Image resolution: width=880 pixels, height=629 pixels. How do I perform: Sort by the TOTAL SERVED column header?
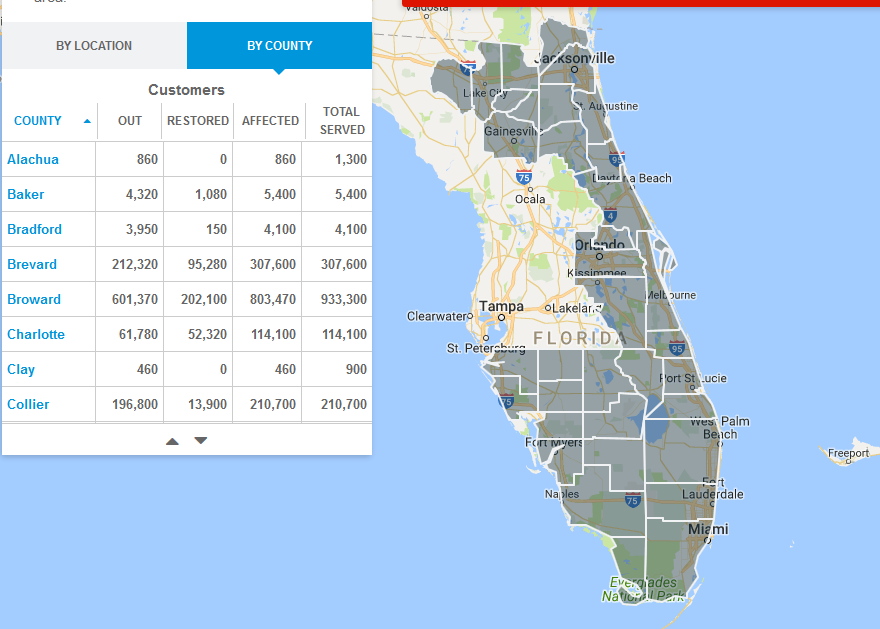pos(342,121)
